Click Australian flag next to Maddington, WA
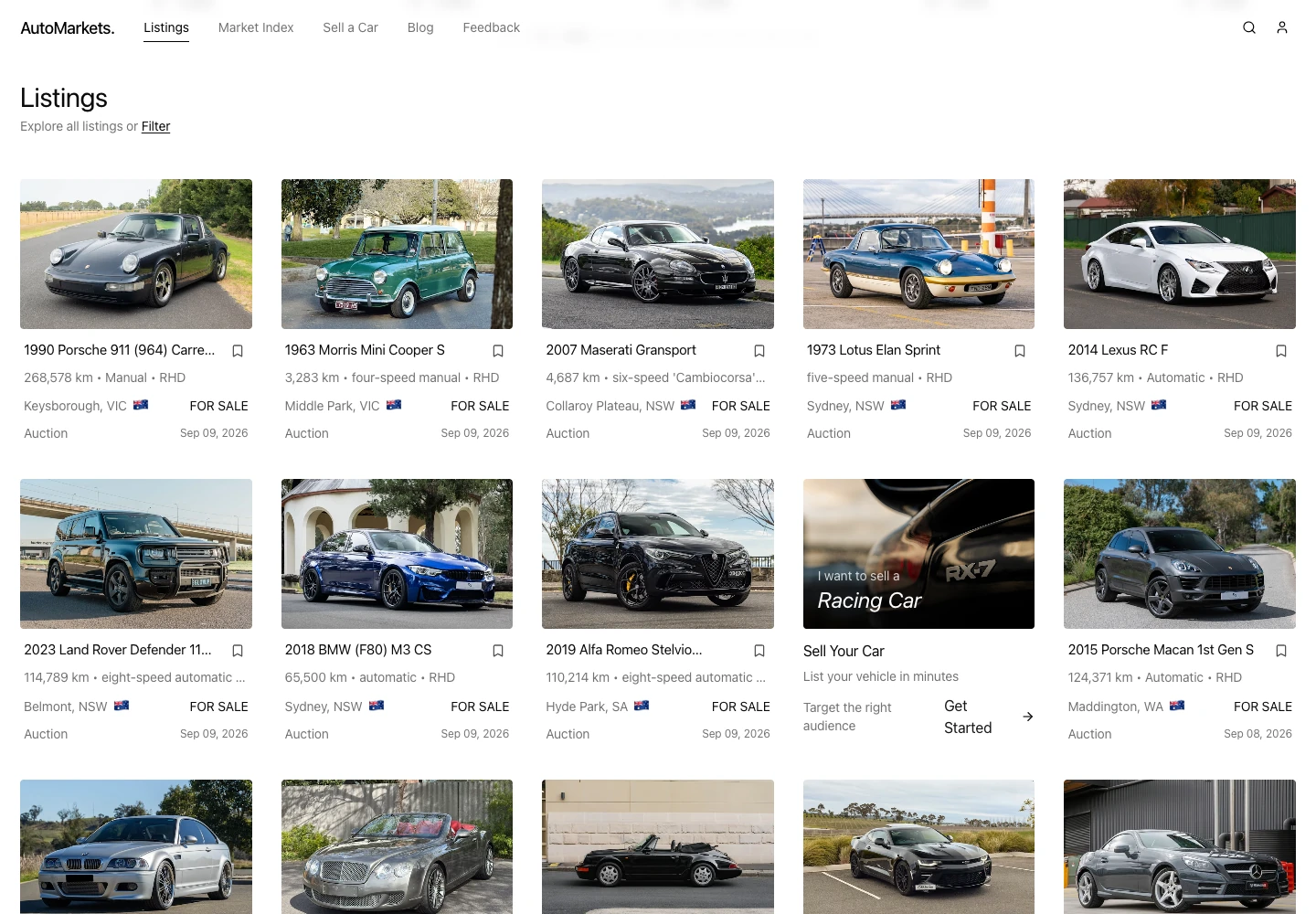The height and width of the screenshot is (914, 1316). [1177, 705]
